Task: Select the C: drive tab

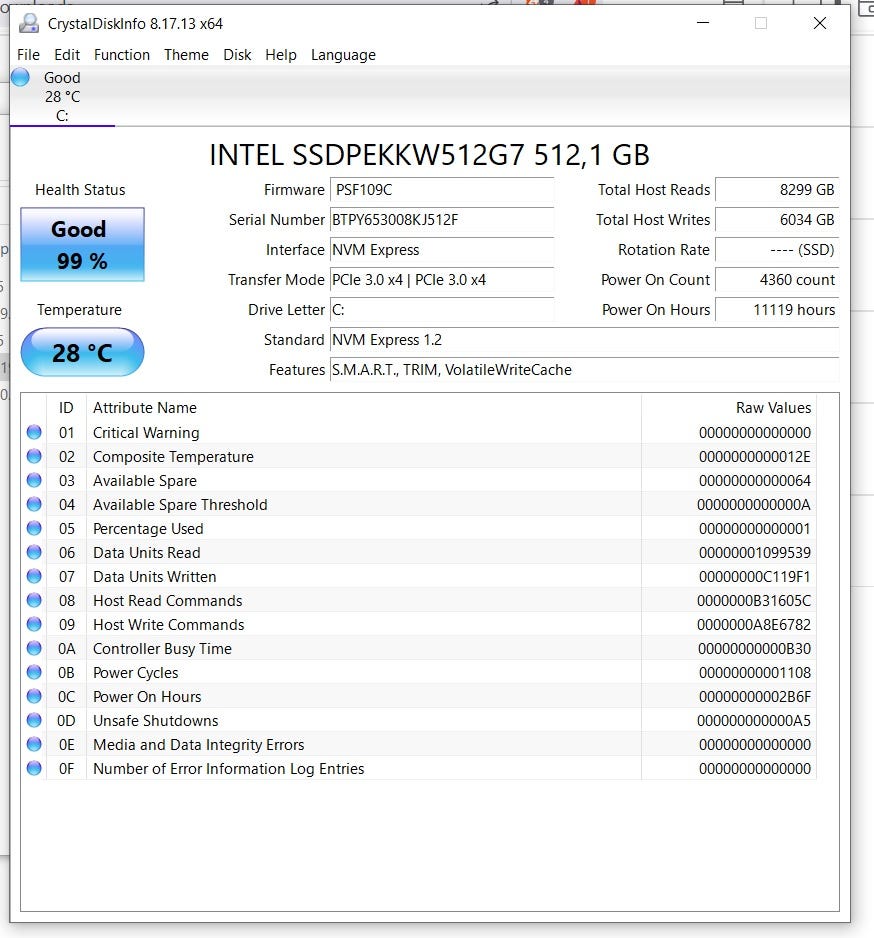Action: 62,96
